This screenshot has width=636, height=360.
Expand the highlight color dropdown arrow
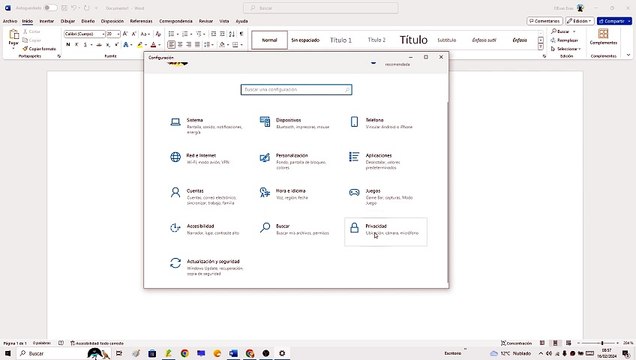(x=146, y=45)
